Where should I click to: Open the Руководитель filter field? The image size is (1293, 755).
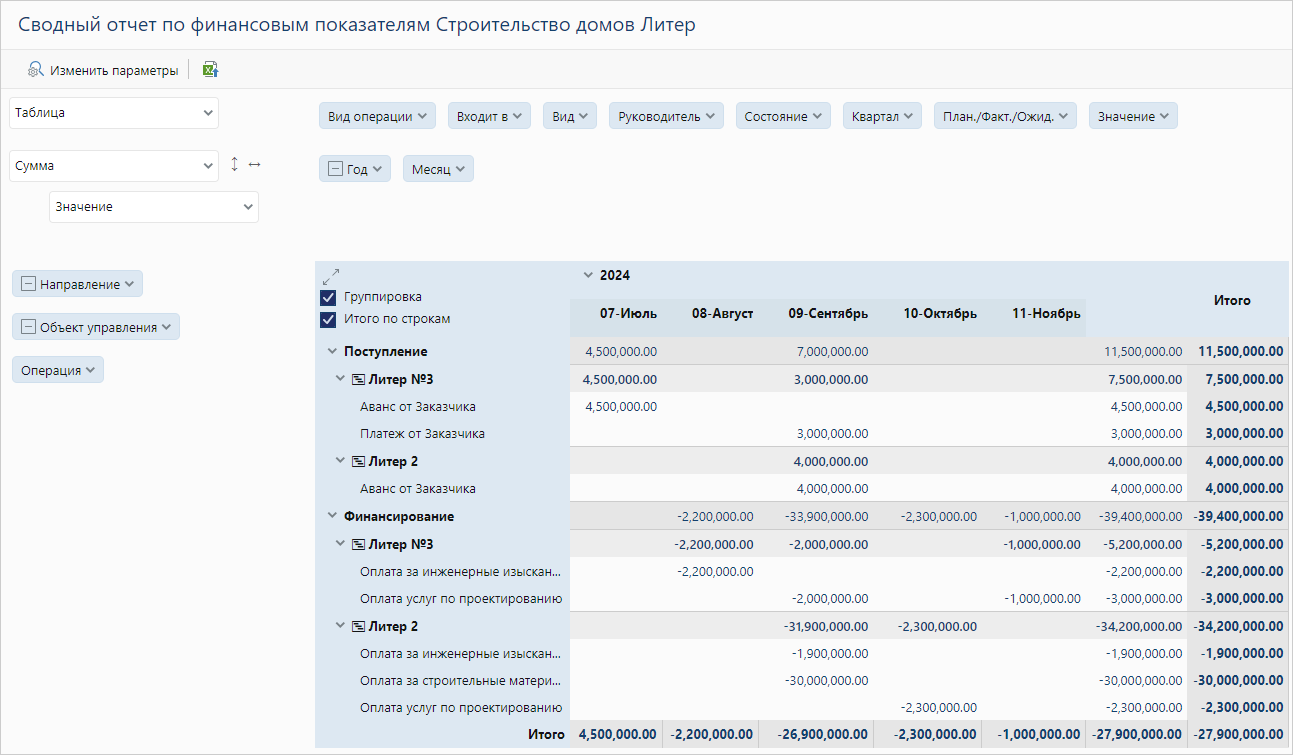665,116
